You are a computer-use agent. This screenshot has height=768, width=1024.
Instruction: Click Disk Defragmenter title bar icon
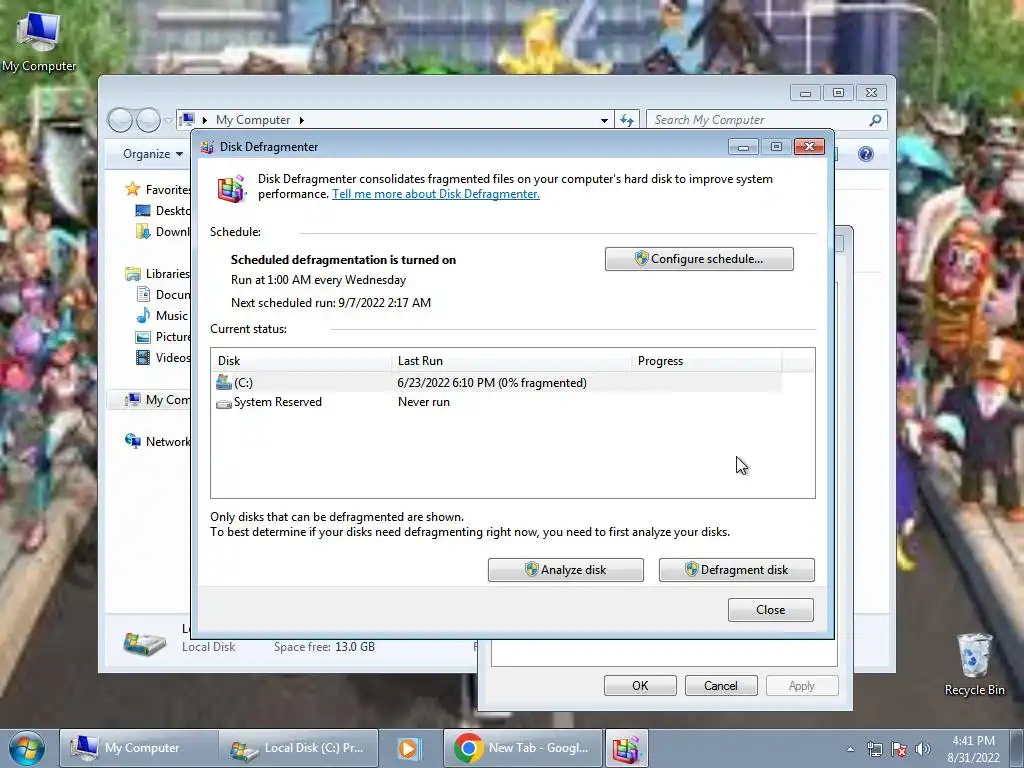tap(208, 147)
